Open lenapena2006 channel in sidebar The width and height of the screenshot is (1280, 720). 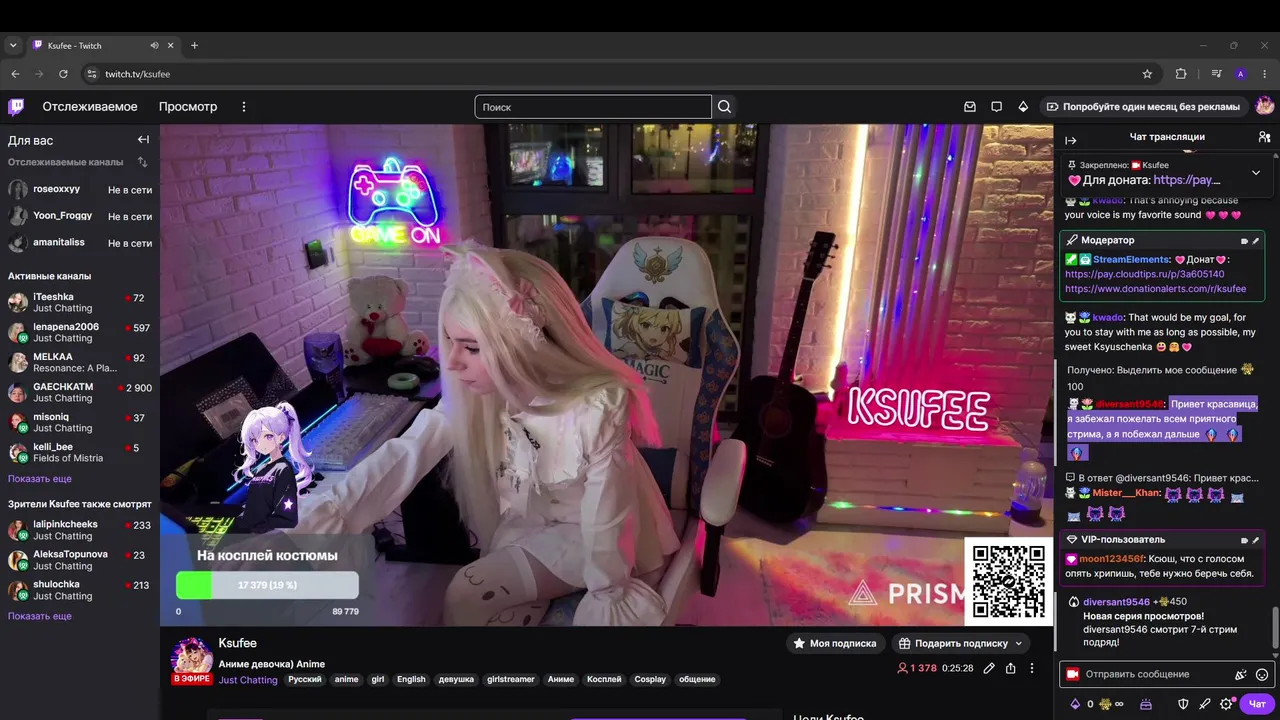pyautogui.click(x=79, y=332)
